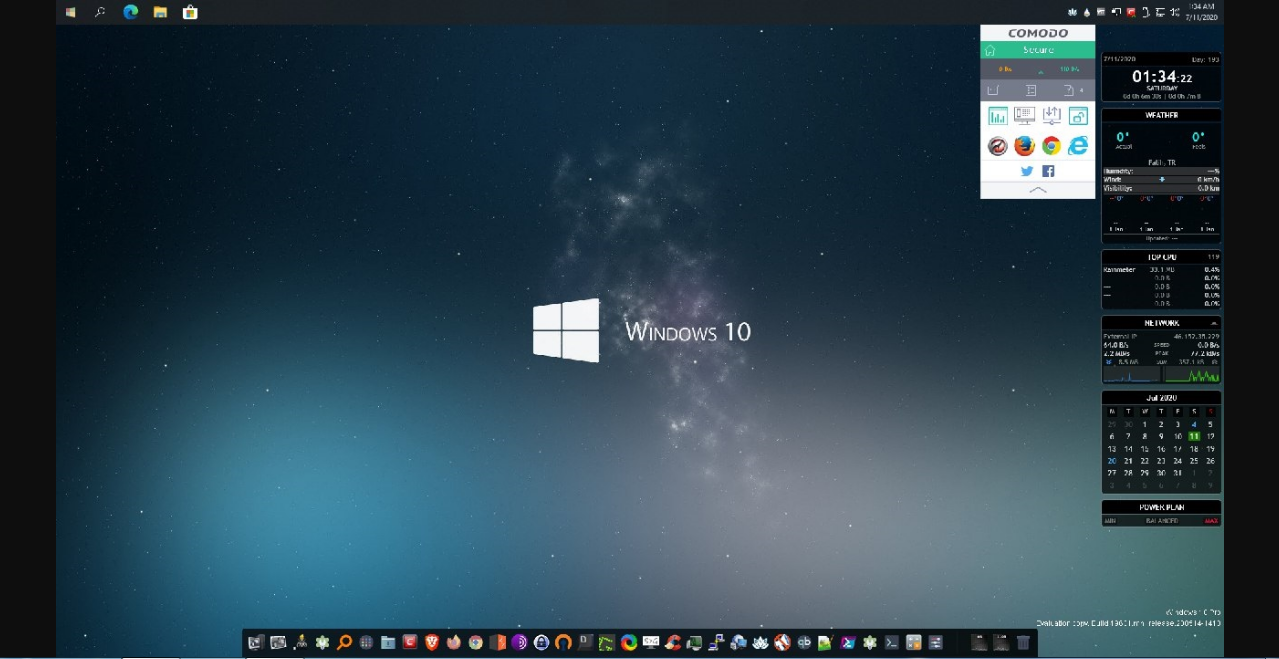This screenshot has width=1279, height=659.
Task: Launch Chrome from the bottom dock
Action: (x=475, y=642)
